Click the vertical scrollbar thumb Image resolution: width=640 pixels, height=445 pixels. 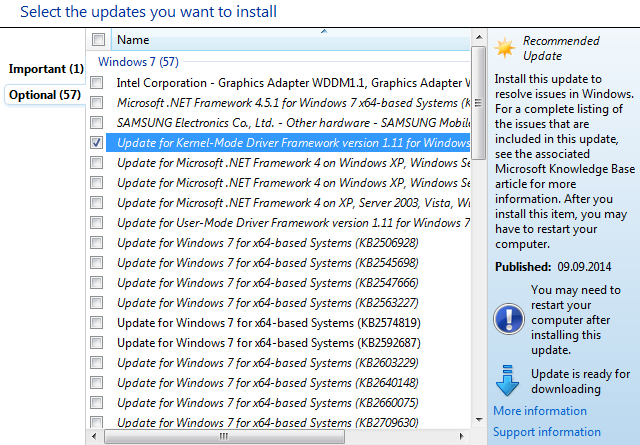pos(478,100)
